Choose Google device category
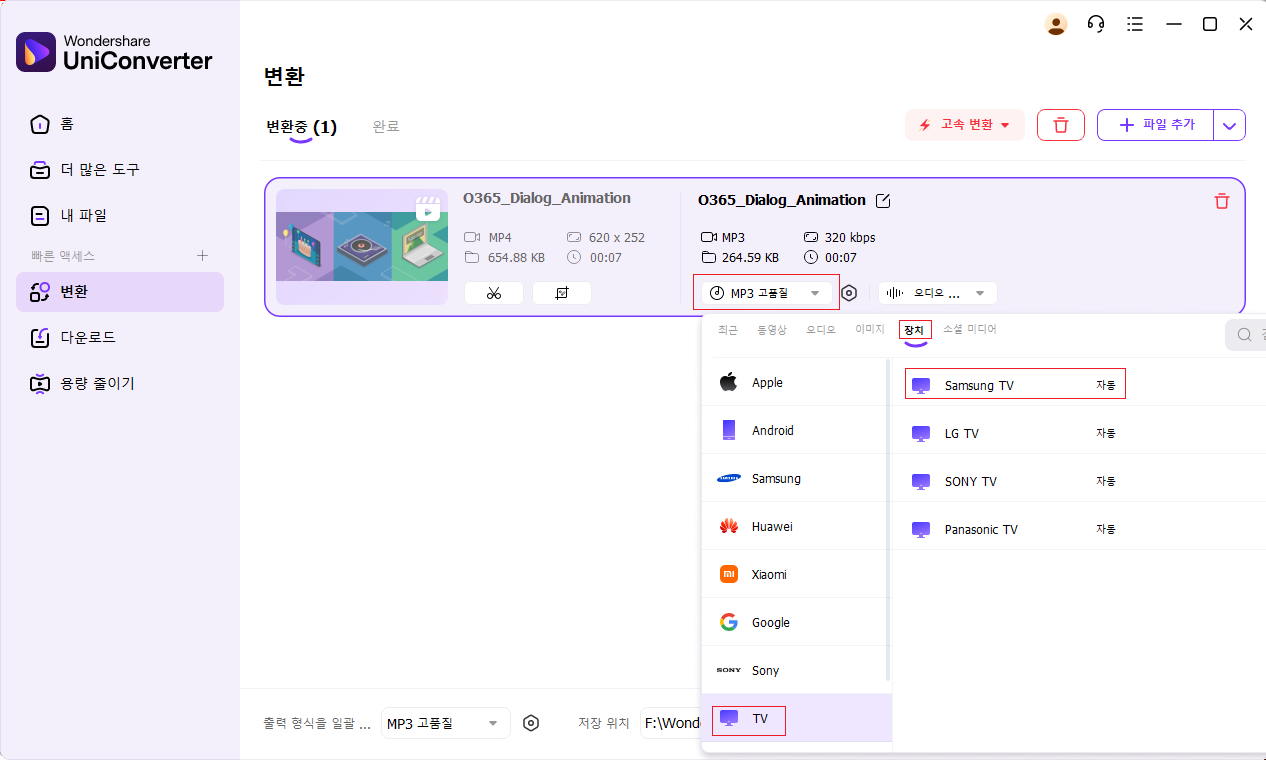 click(795, 622)
